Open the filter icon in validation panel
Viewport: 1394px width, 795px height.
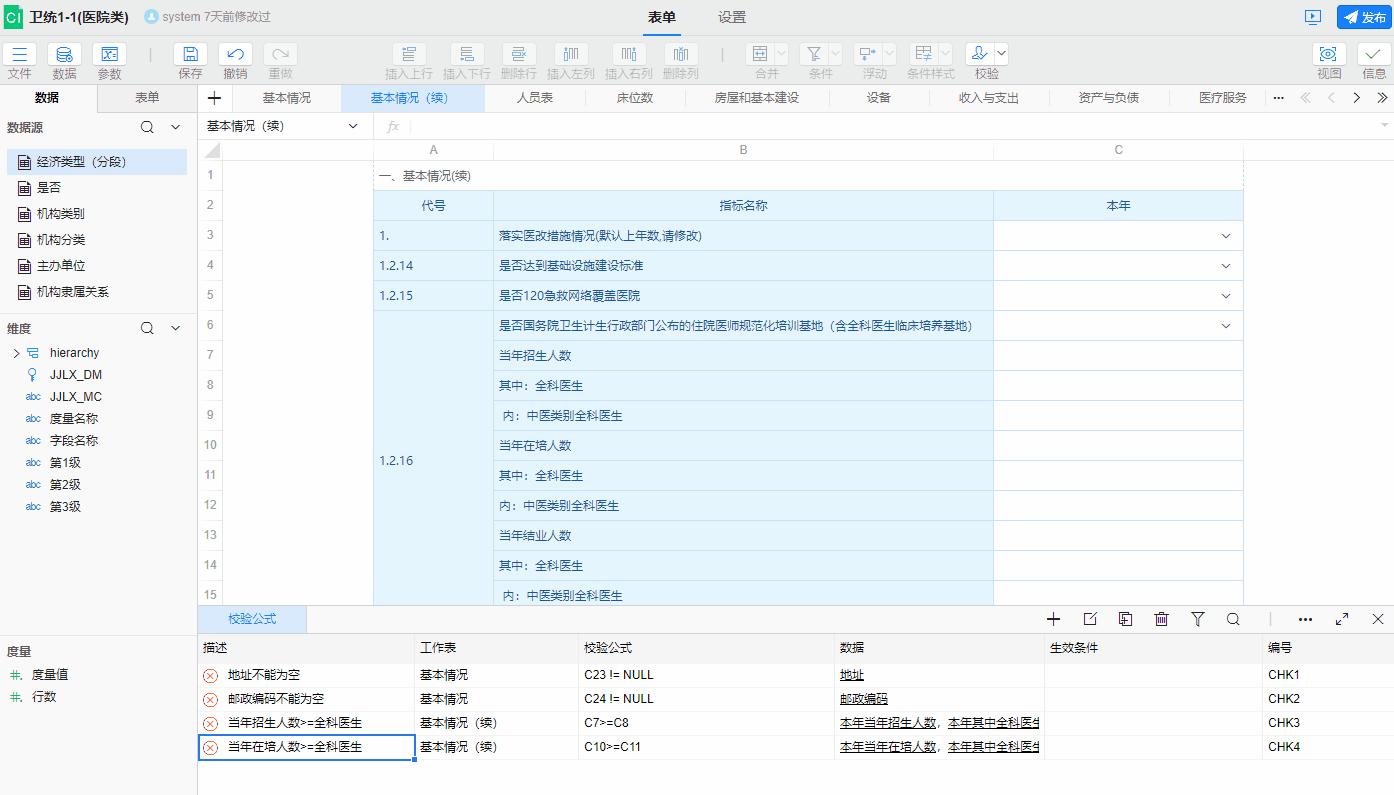pyautogui.click(x=1197, y=619)
